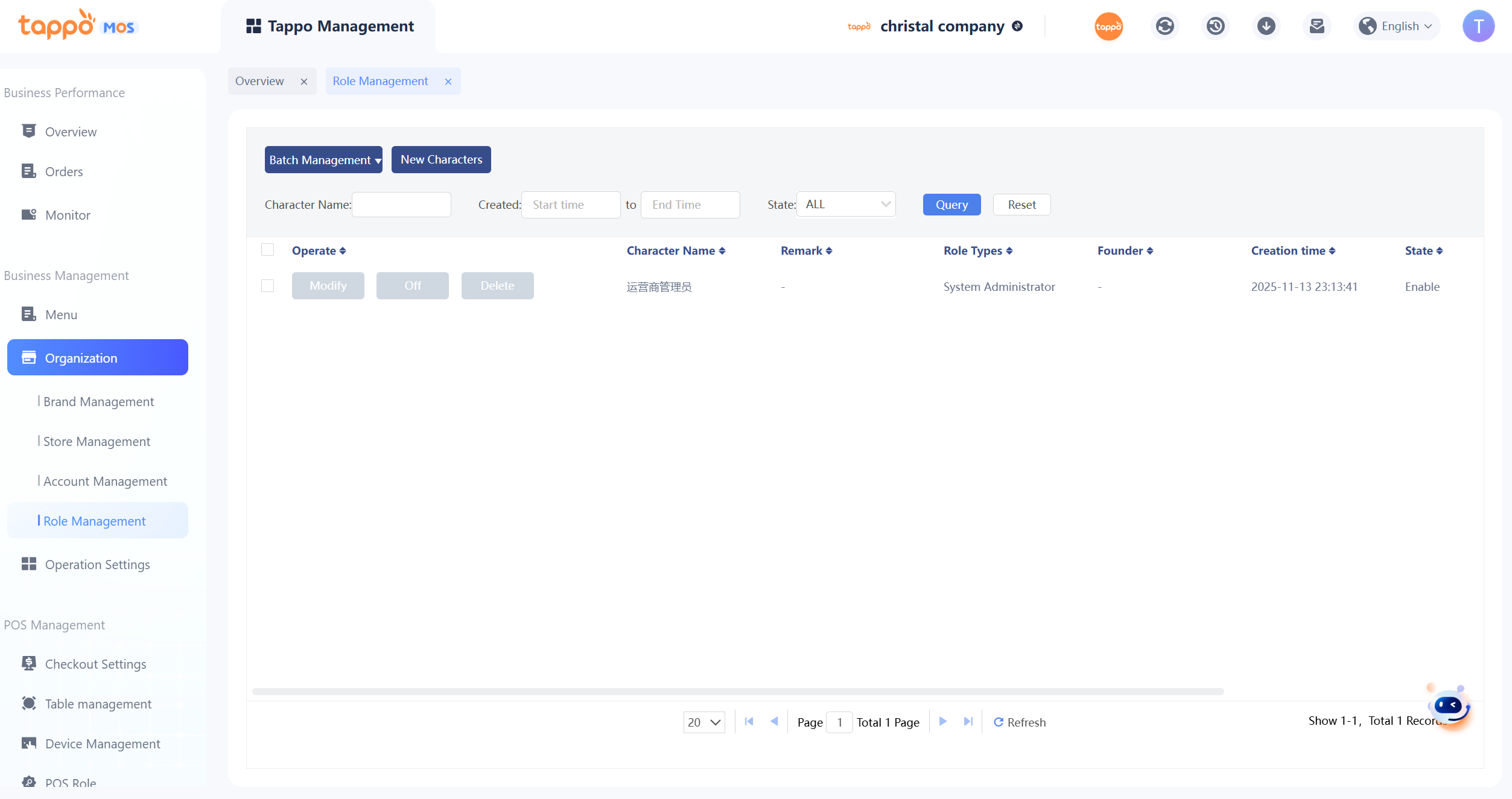
Task: Click the New Characters button
Action: pyautogui.click(x=441, y=160)
